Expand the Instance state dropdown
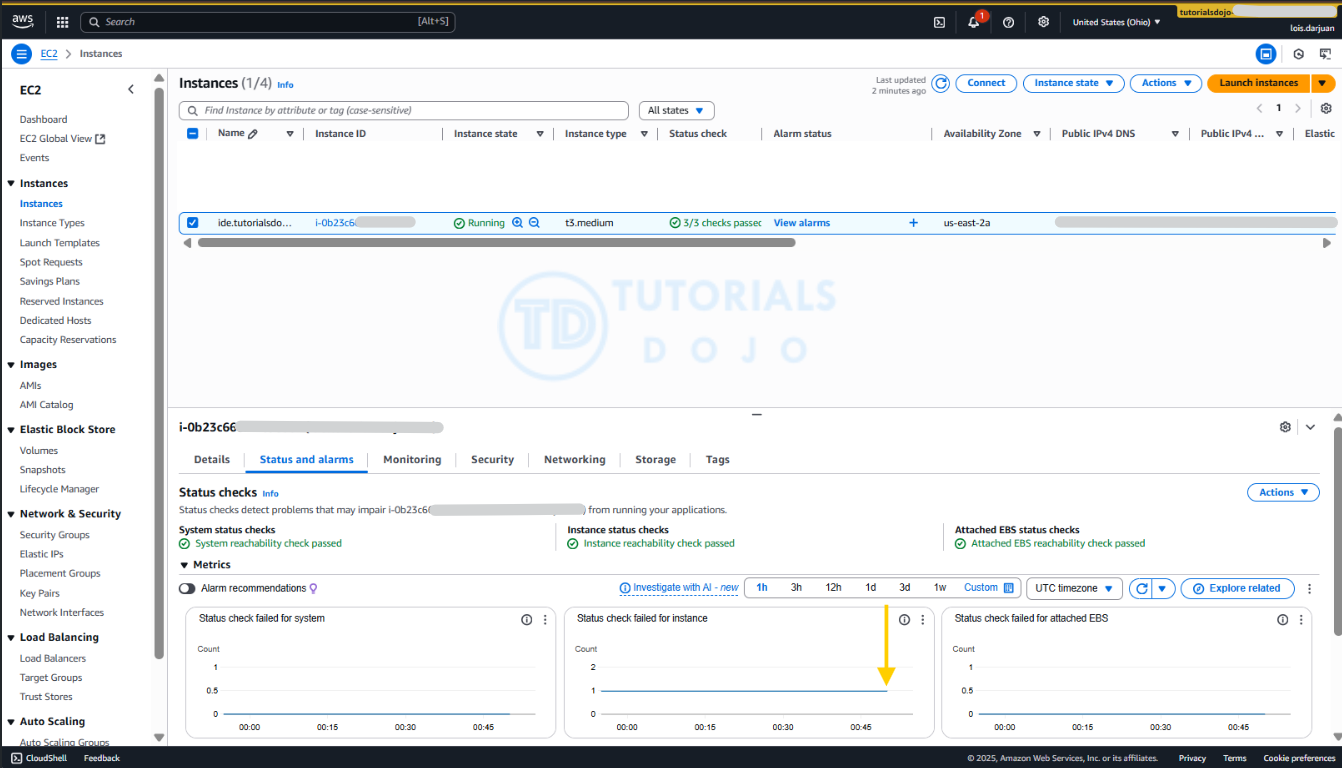Viewport: 1342px width, 768px height. 1073,83
